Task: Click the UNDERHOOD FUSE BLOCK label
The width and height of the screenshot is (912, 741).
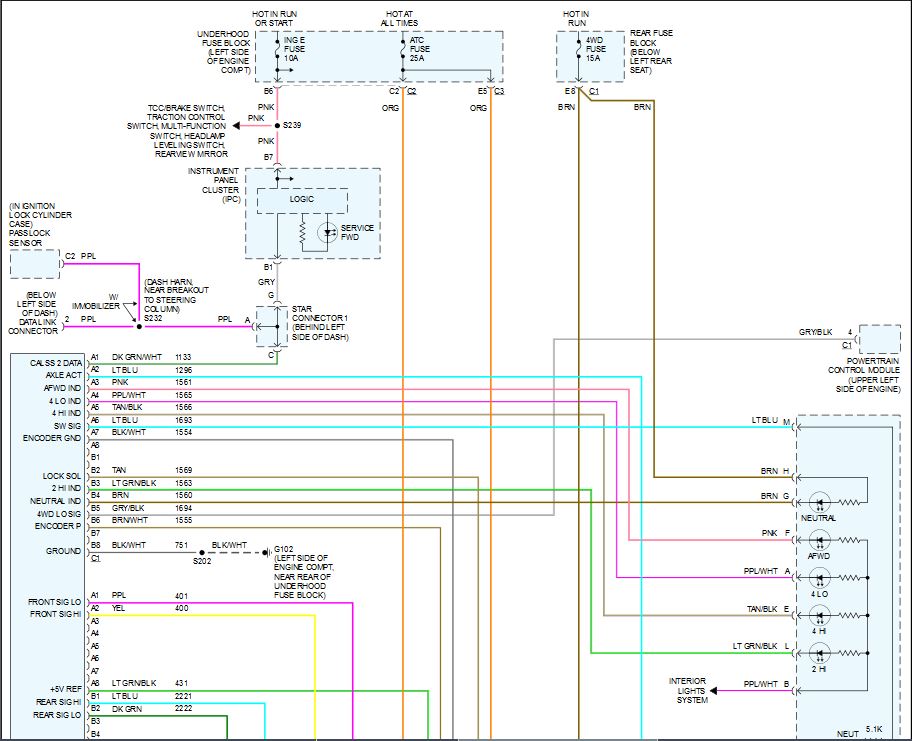Action: click(x=223, y=52)
